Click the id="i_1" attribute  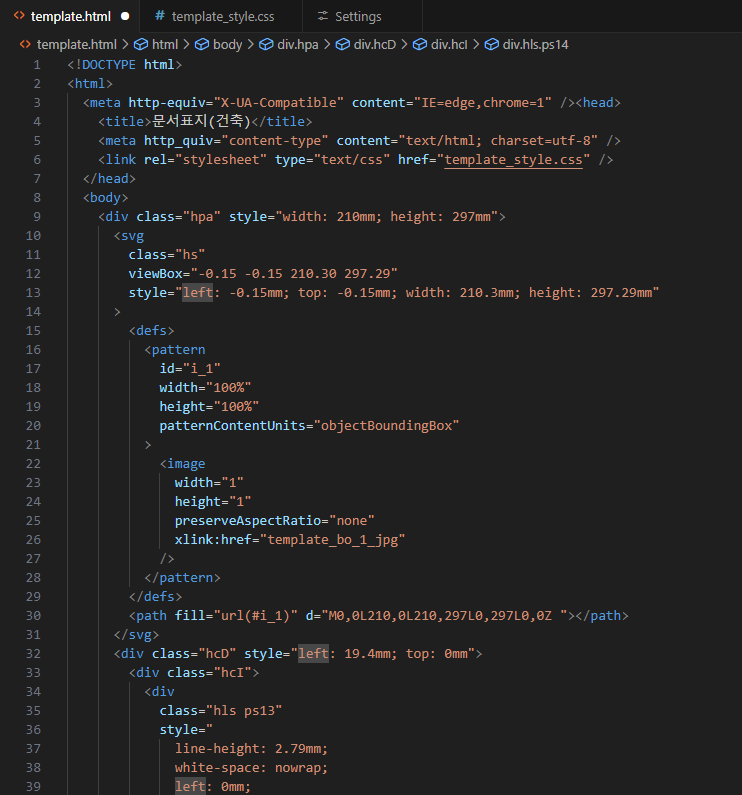190,369
